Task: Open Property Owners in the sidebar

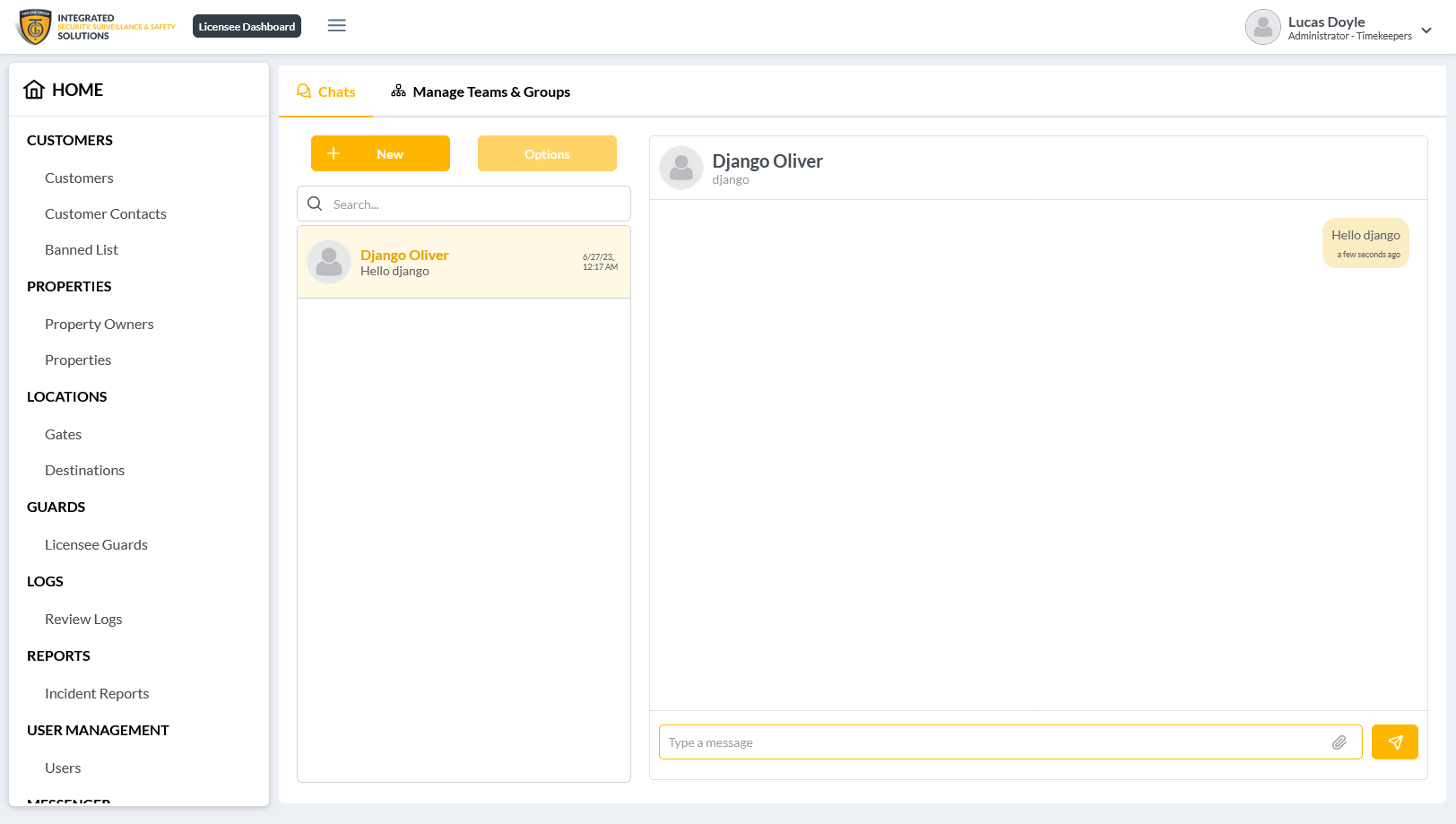Action: [100, 324]
